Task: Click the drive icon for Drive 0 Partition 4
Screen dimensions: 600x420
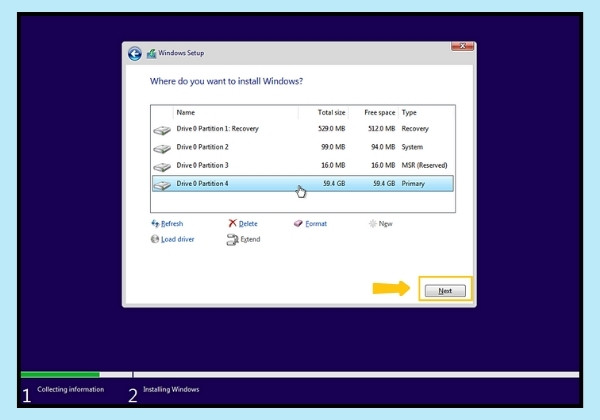Action: tap(162, 185)
